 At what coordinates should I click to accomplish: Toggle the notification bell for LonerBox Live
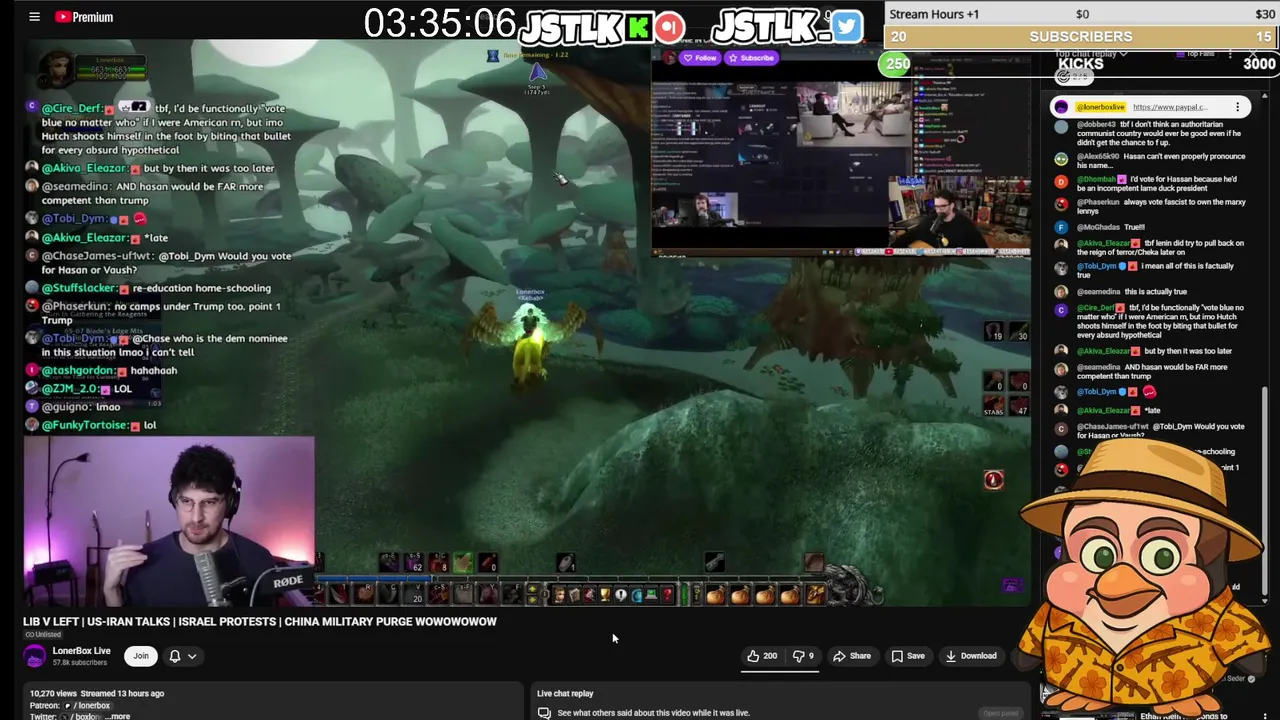175,656
